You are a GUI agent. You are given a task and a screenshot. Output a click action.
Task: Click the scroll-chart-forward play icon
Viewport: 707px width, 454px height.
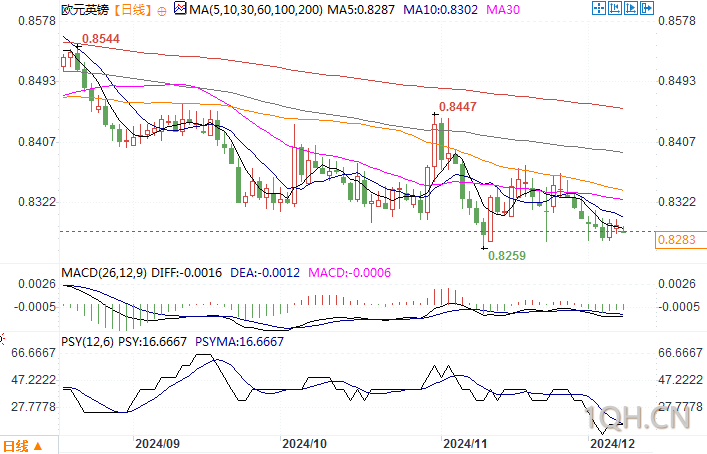[631, 8]
